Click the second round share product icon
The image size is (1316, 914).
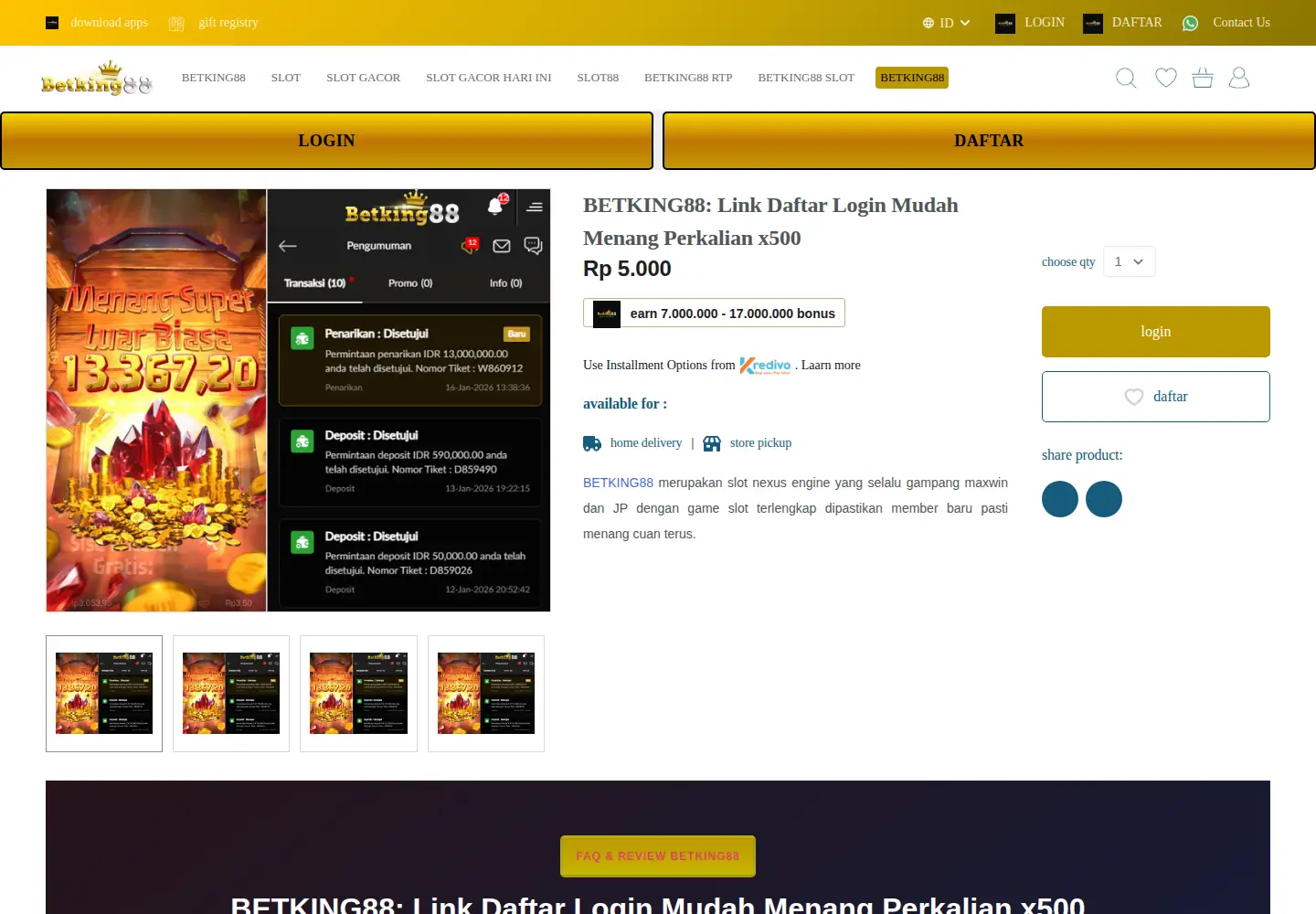(x=1104, y=499)
